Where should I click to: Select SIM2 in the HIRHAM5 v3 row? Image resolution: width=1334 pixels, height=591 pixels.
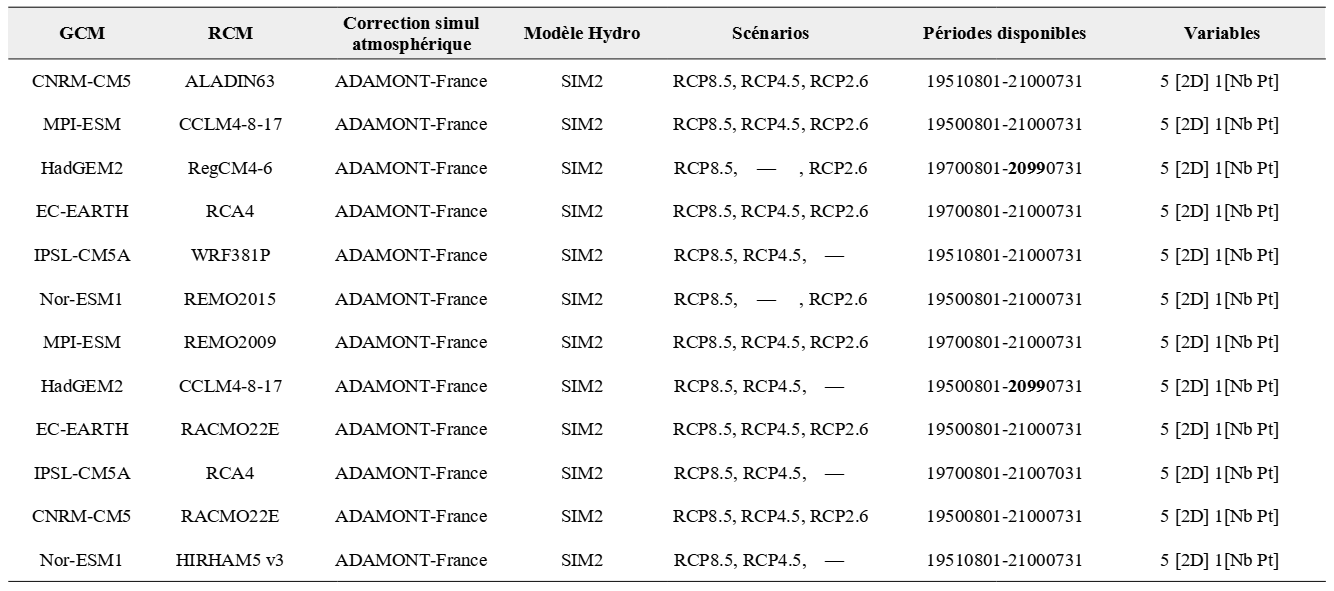click(582, 560)
